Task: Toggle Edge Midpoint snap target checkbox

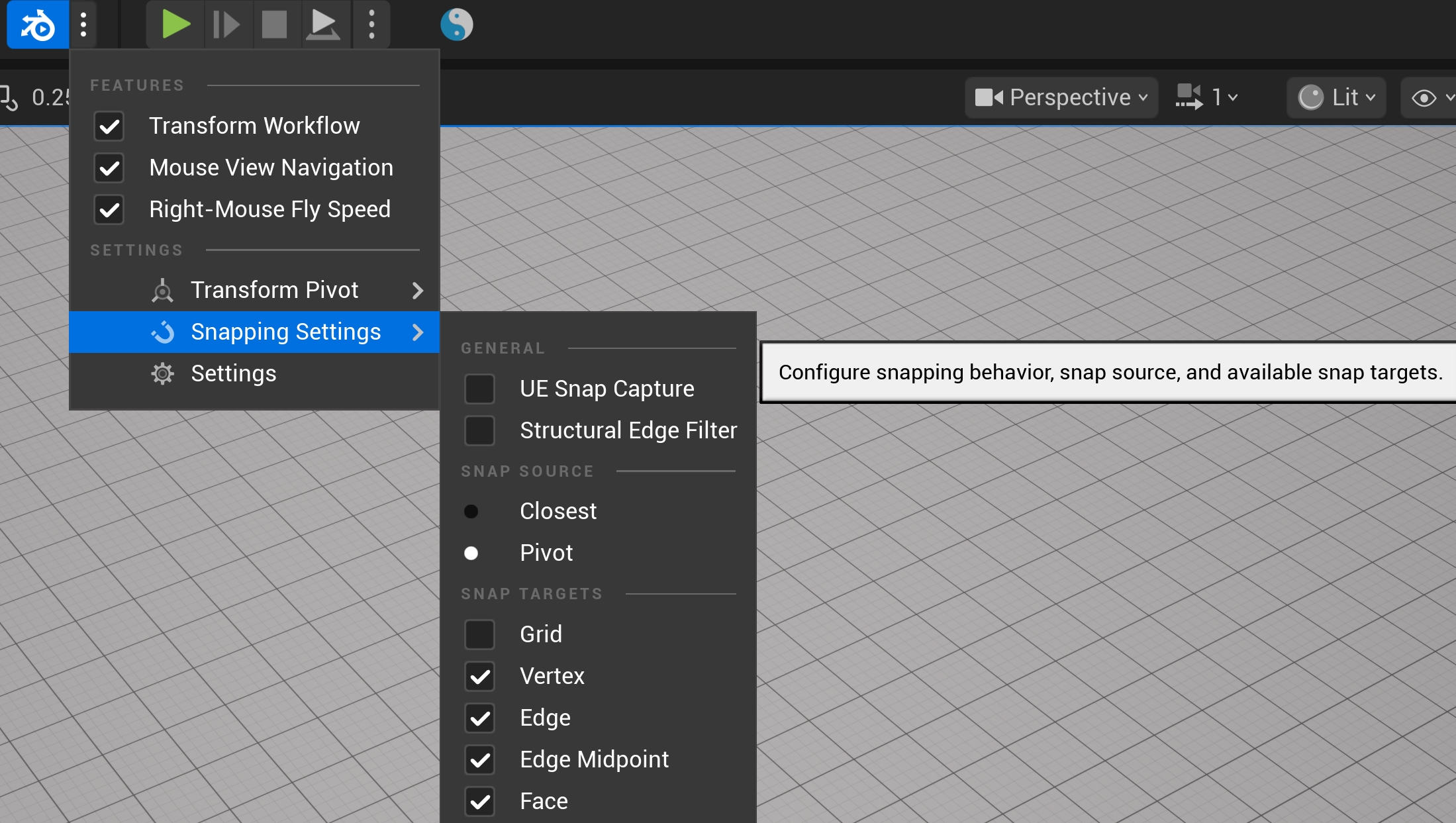Action: 479,759
